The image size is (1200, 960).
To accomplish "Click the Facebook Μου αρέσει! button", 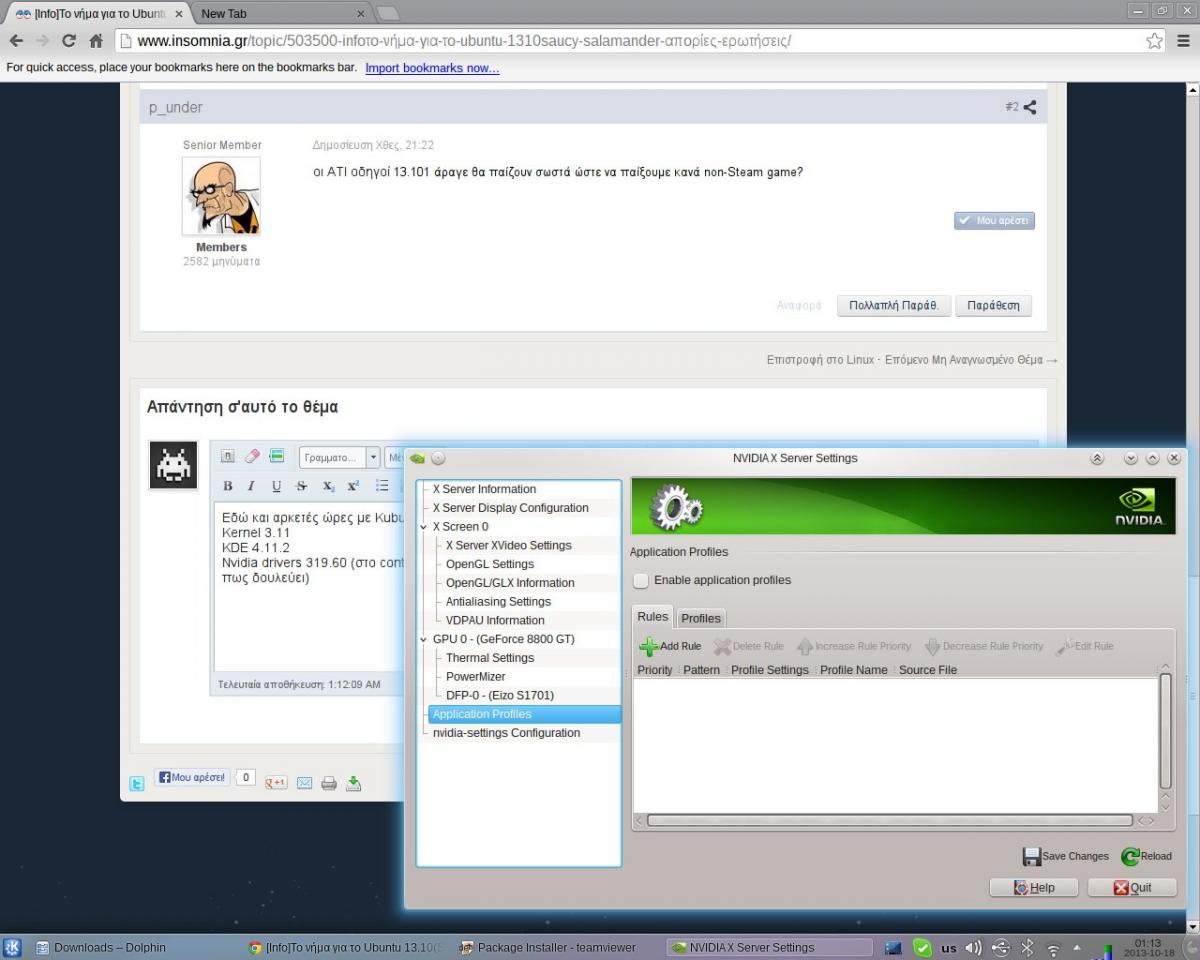I will (192, 777).
